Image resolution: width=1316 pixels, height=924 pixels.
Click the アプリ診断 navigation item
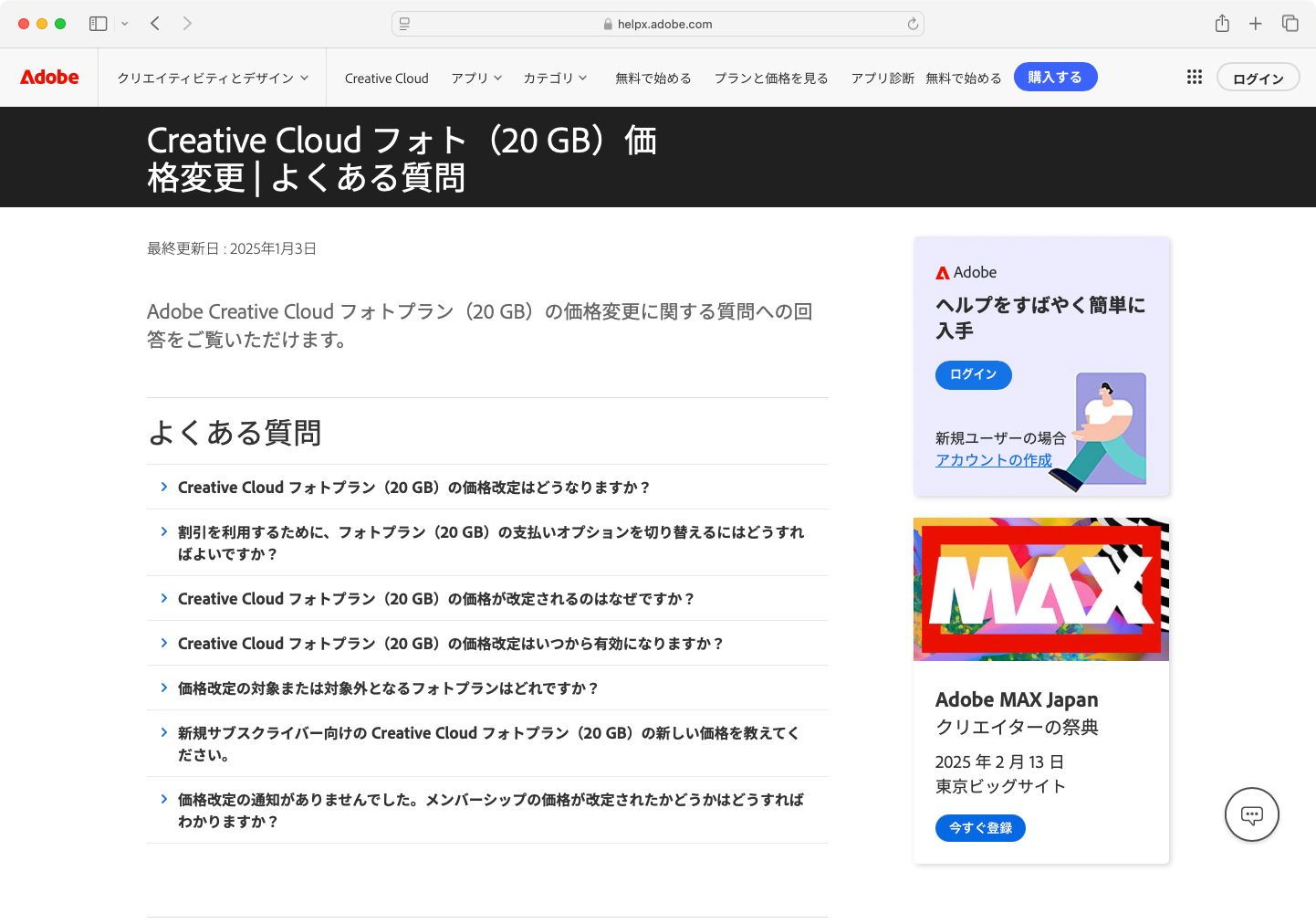[882, 77]
